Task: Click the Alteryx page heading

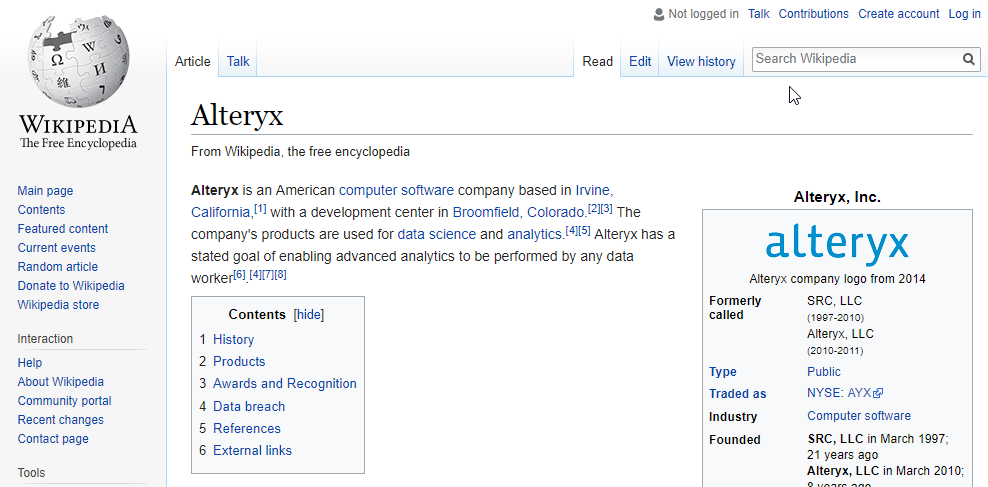Action: (x=237, y=115)
